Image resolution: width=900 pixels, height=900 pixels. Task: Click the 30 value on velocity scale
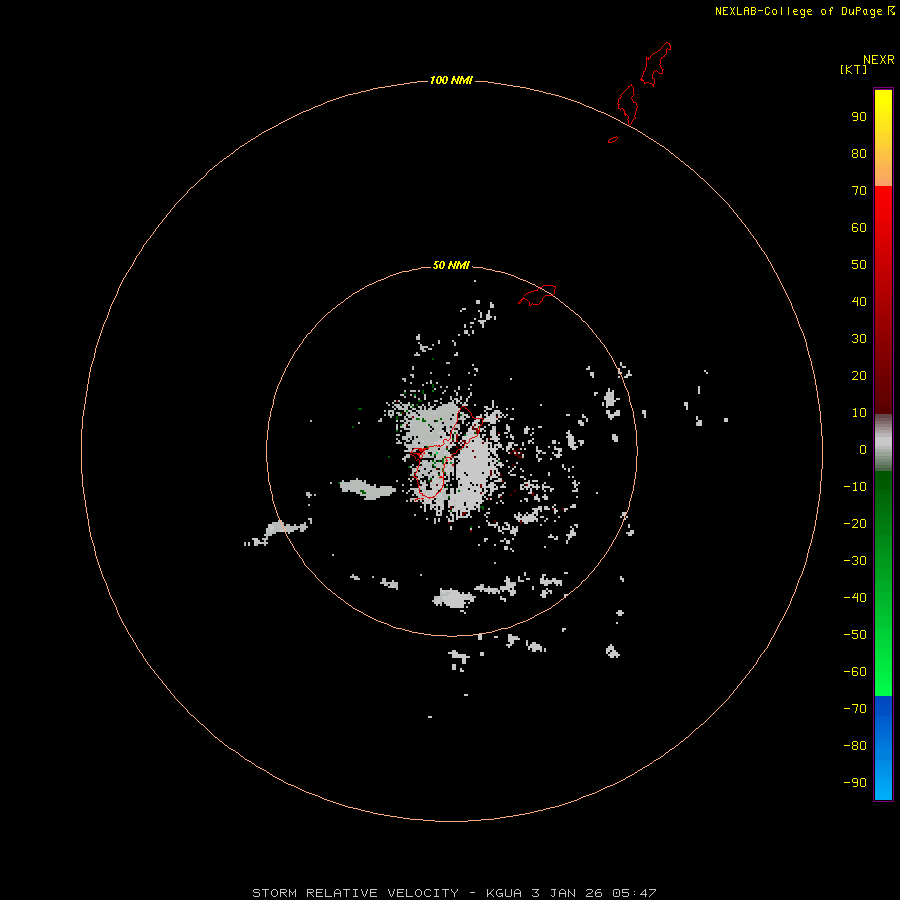tap(859, 339)
